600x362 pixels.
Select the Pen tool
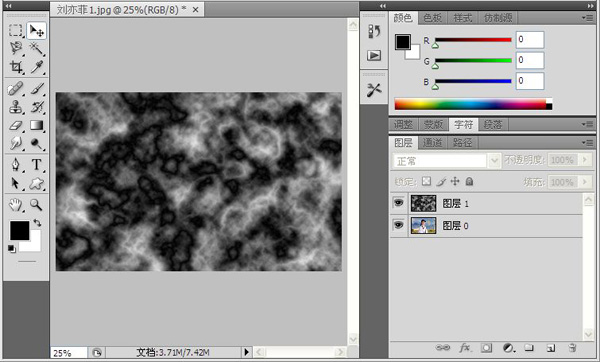pos(16,165)
